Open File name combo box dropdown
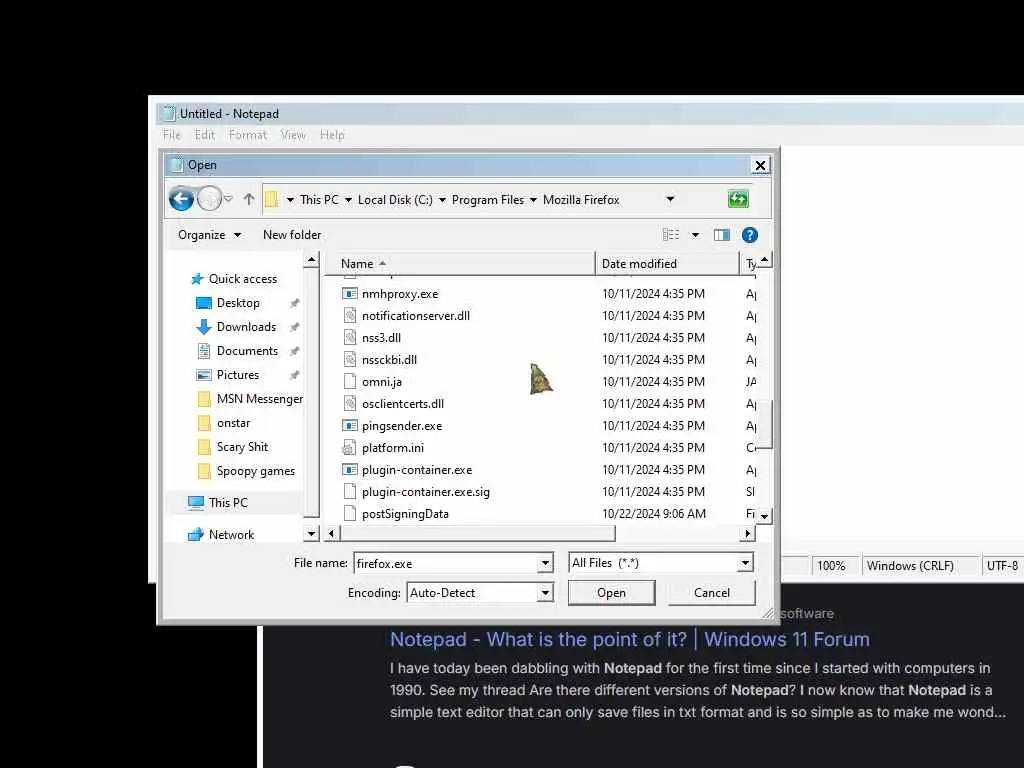Viewport: 1024px width, 768px height. 545,563
